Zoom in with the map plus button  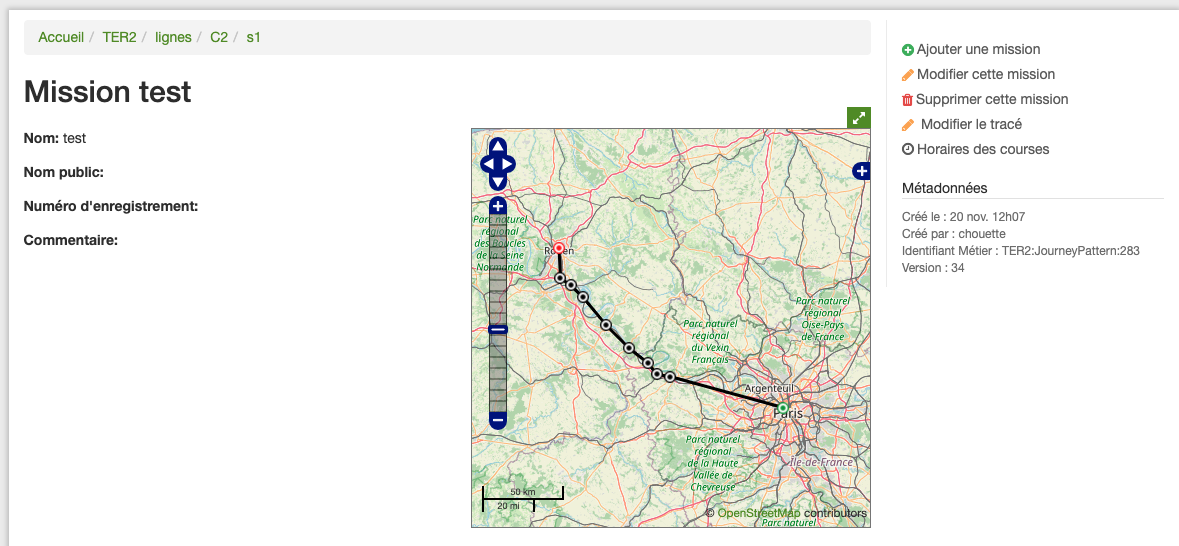498,206
